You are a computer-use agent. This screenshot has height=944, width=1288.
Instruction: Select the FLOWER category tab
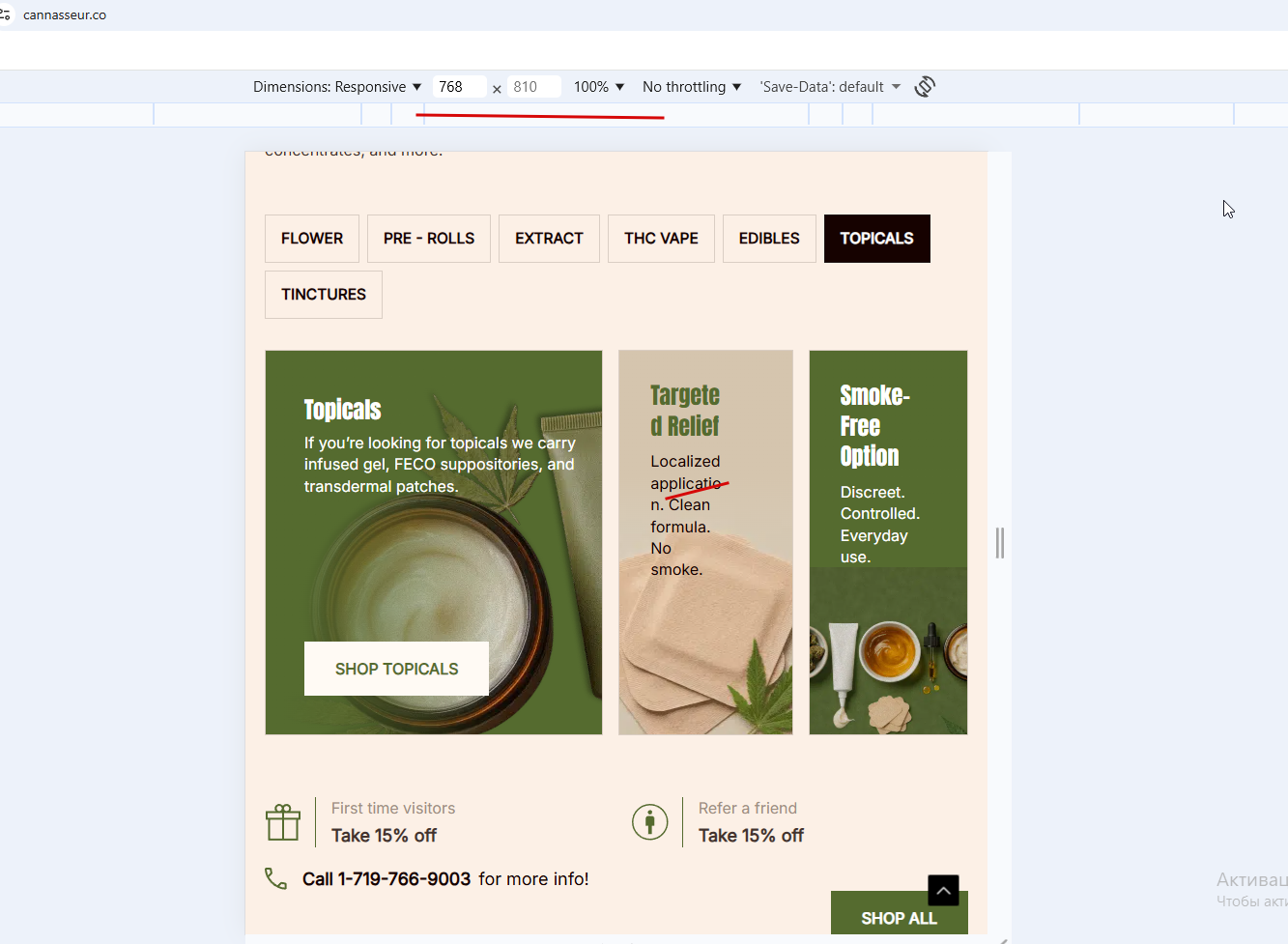(312, 239)
